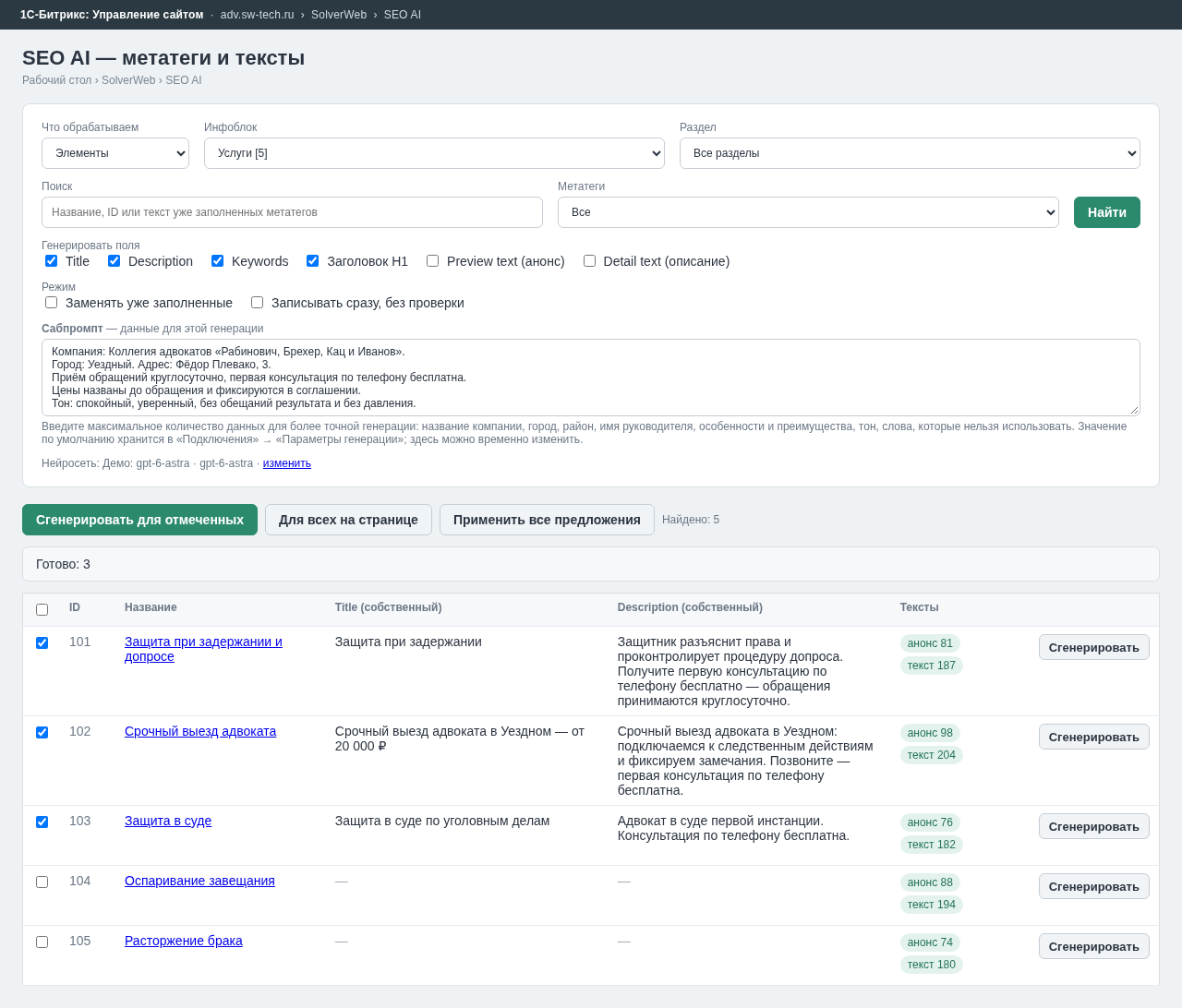The width and height of the screenshot is (1182, 1008).
Task: Open 'Защита при задержании и допросе' link
Action: tap(203, 649)
